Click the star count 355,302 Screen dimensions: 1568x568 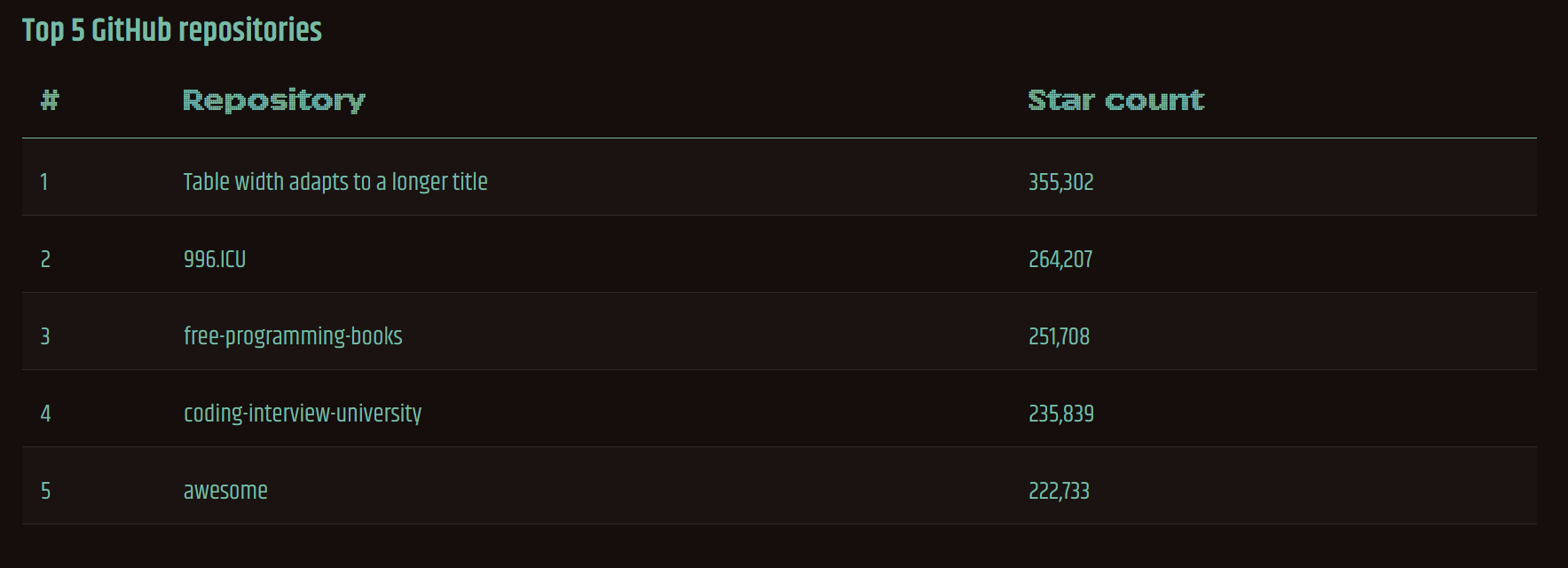(x=1060, y=182)
